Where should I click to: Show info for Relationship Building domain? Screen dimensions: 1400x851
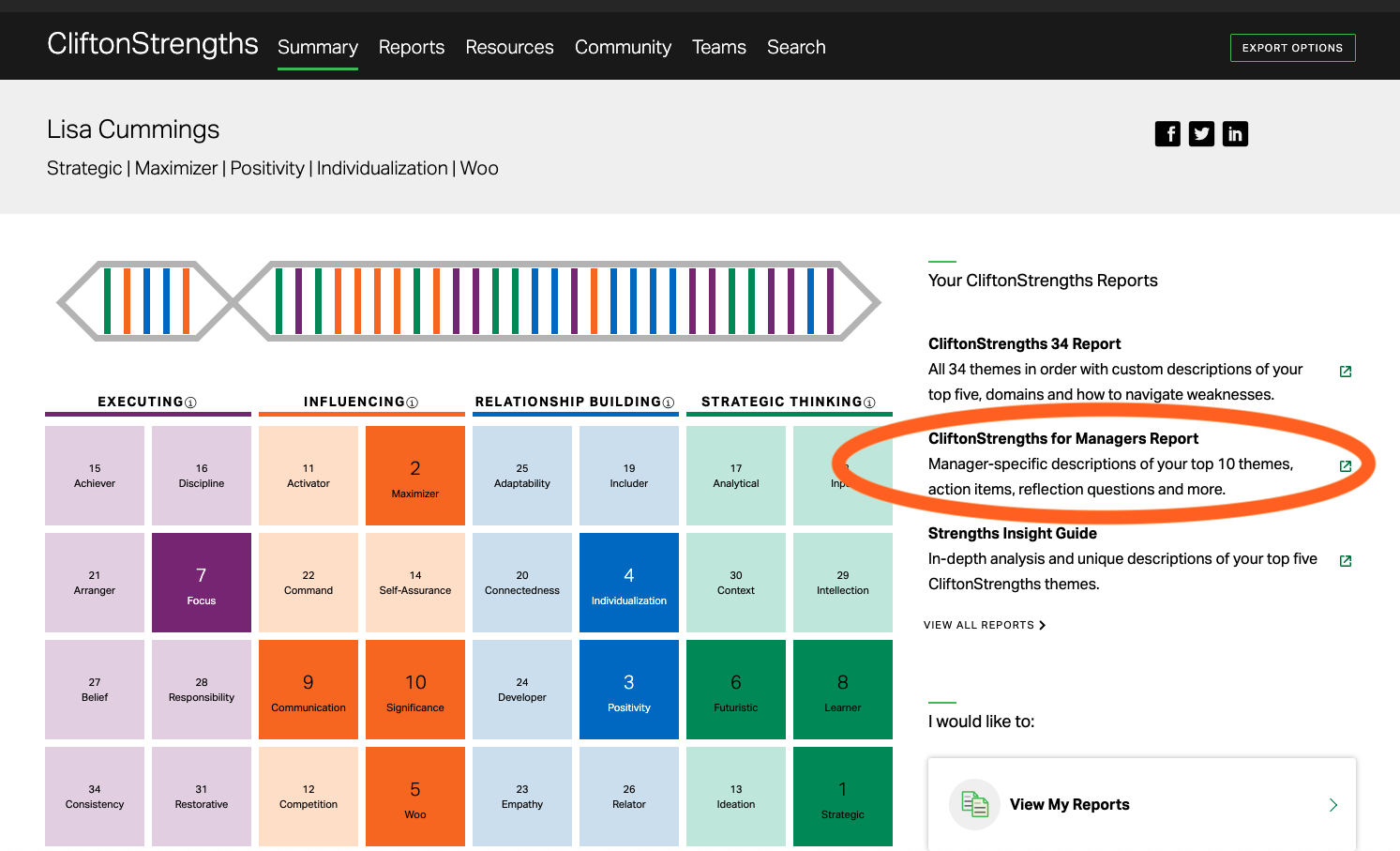point(669,403)
